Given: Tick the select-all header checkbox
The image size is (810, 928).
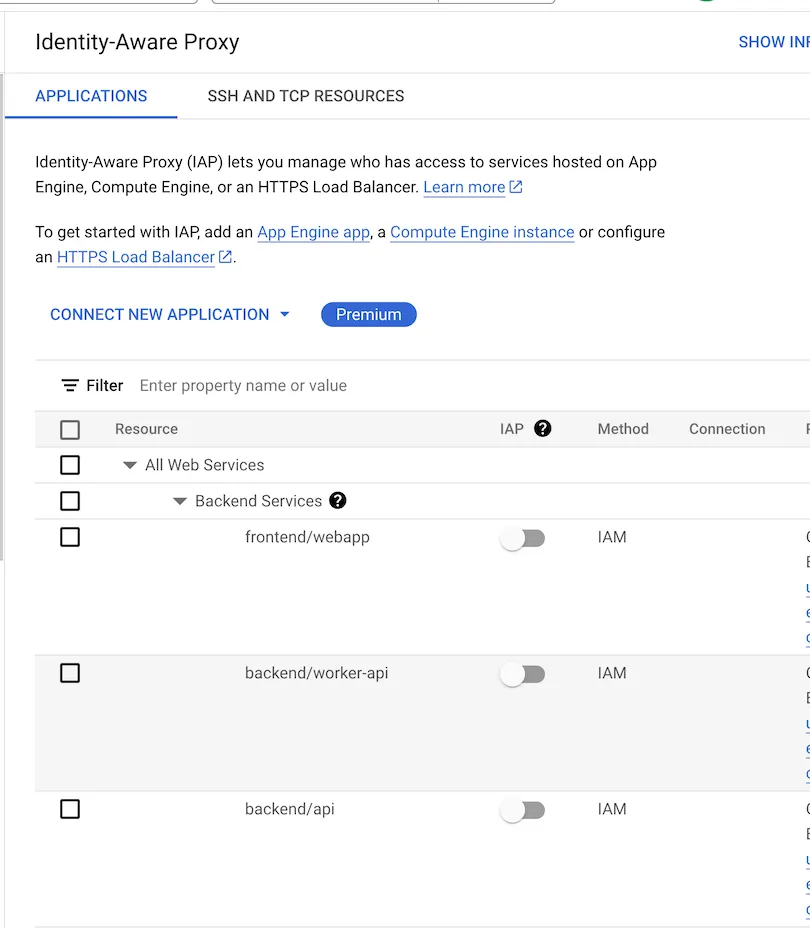Looking at the screenshot, I should coord(70,430).
